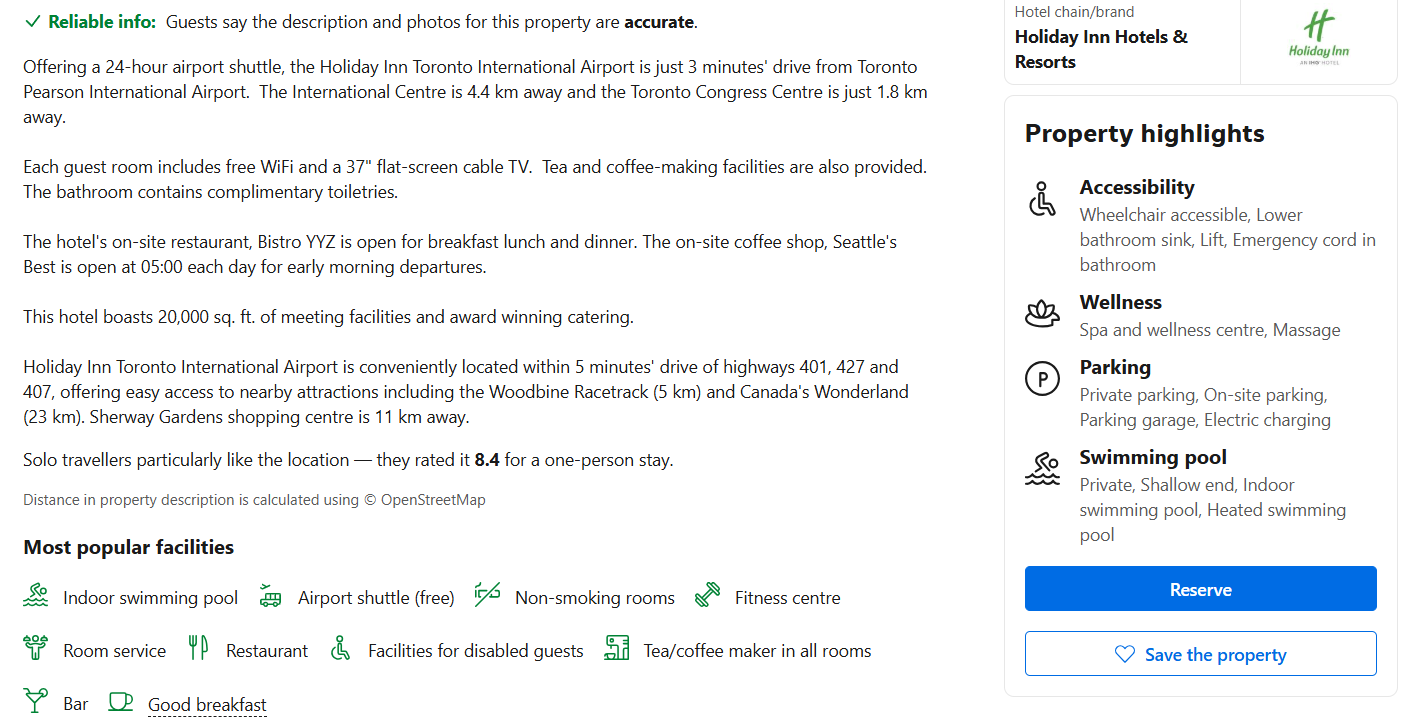
Task: Click the bar cocktail glass icon
Action: tap(36, 702)
